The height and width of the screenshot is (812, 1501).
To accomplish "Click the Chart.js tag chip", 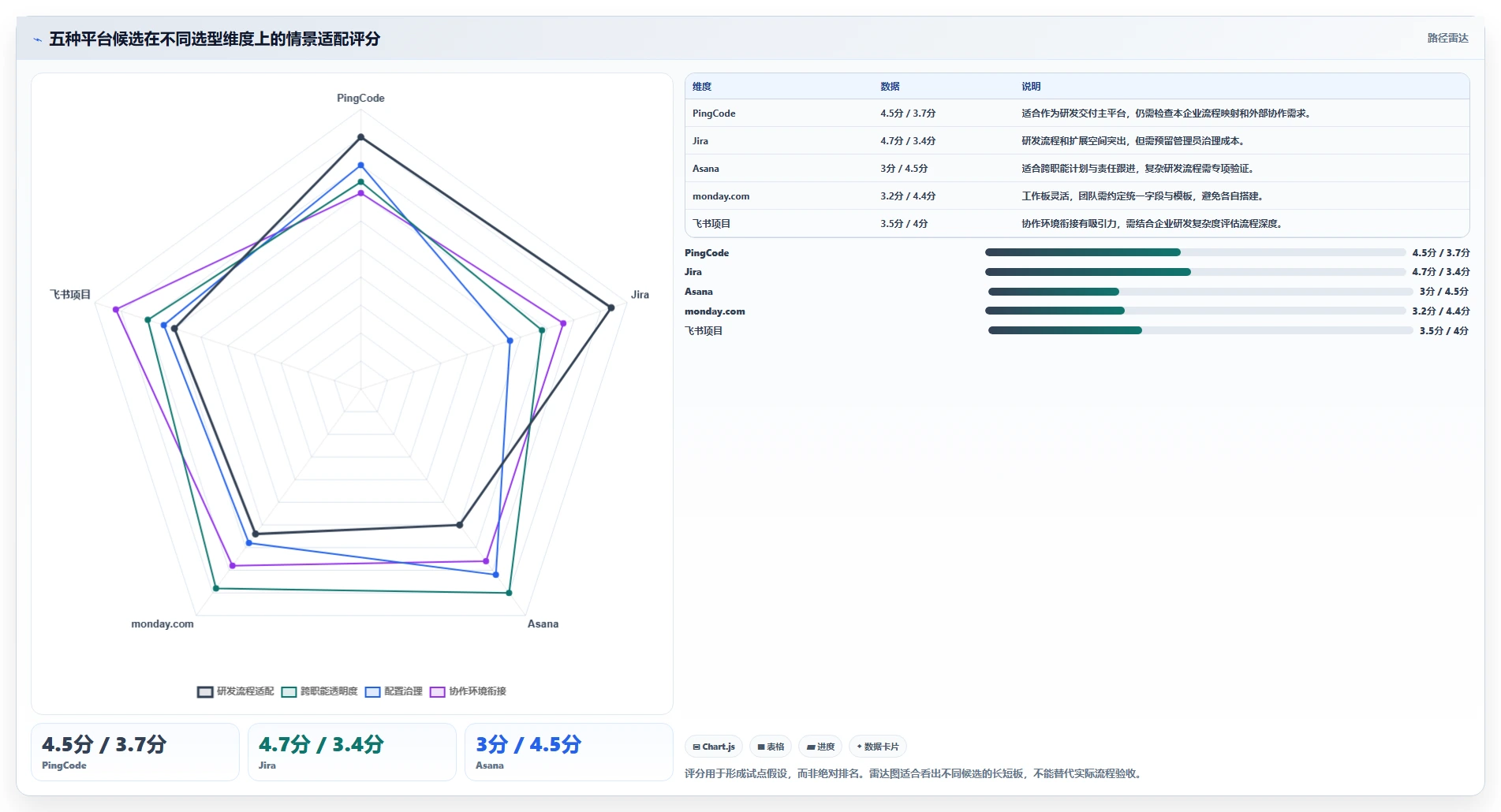I will click(x=714, y=747).
